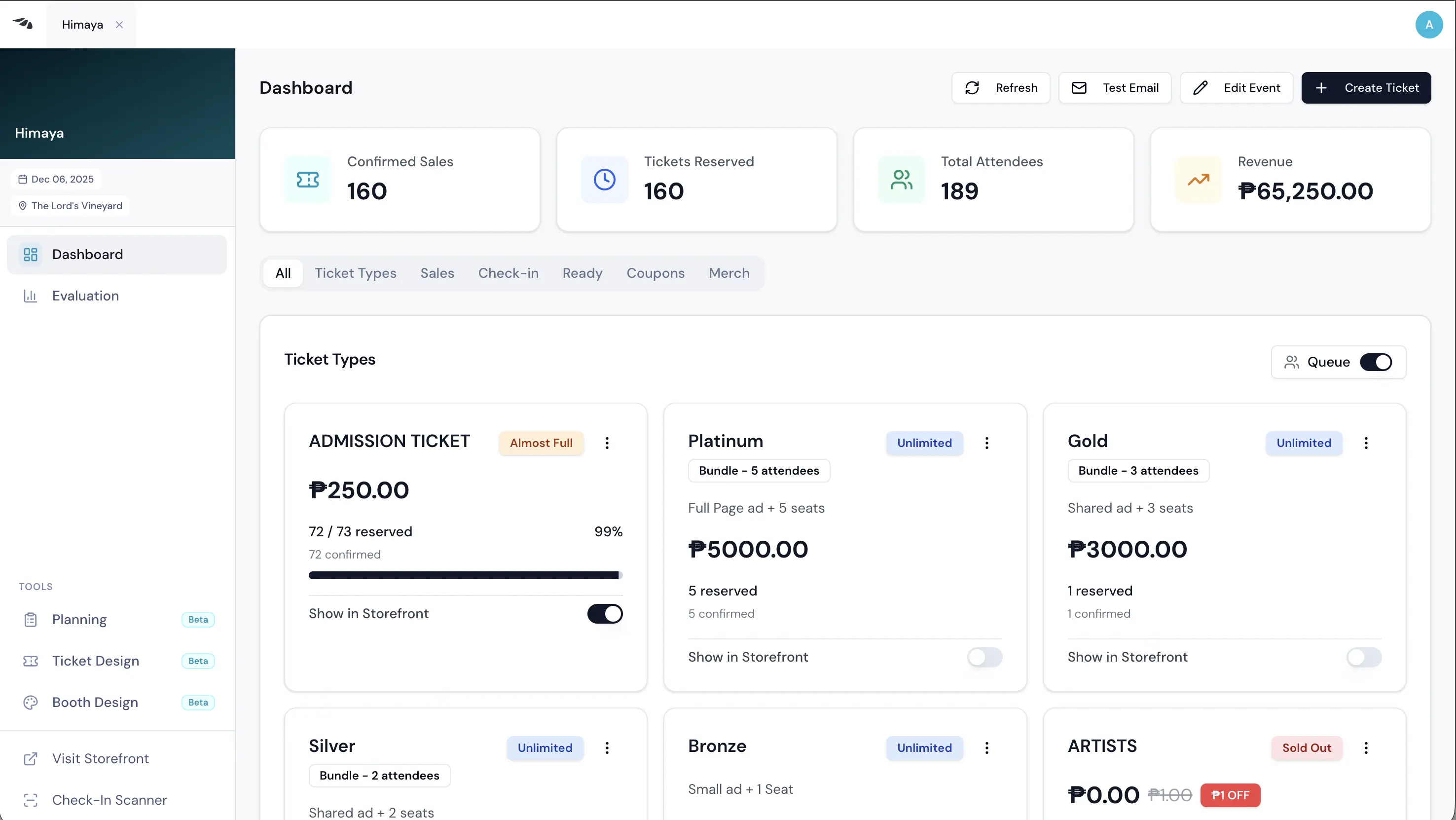Enable Show in Storefront for Platinum
Image resolution: width=1456 pixels, height=820 pixels.
(984, 657)
